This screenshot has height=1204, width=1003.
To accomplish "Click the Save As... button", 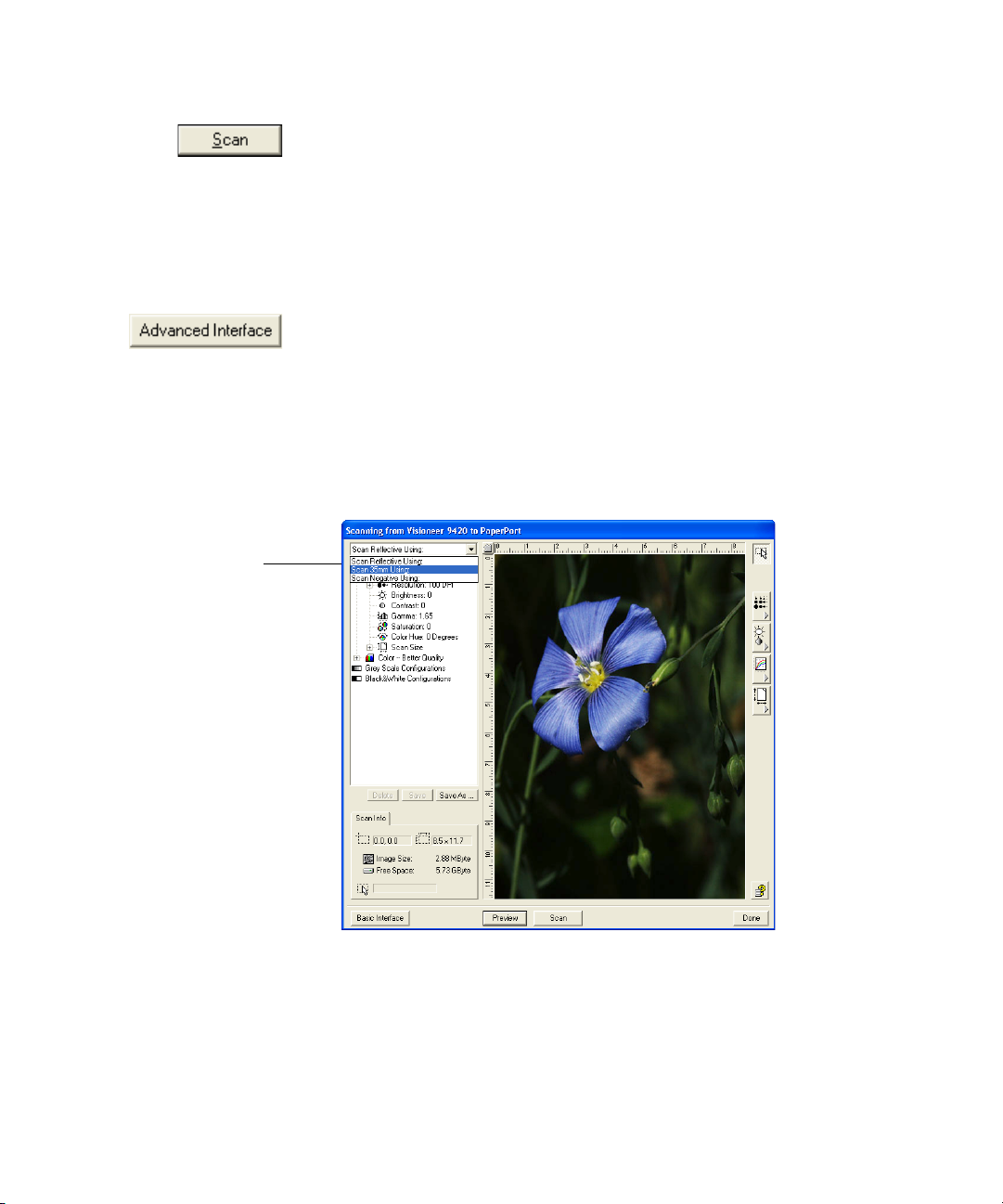I will tap(456, 796).
